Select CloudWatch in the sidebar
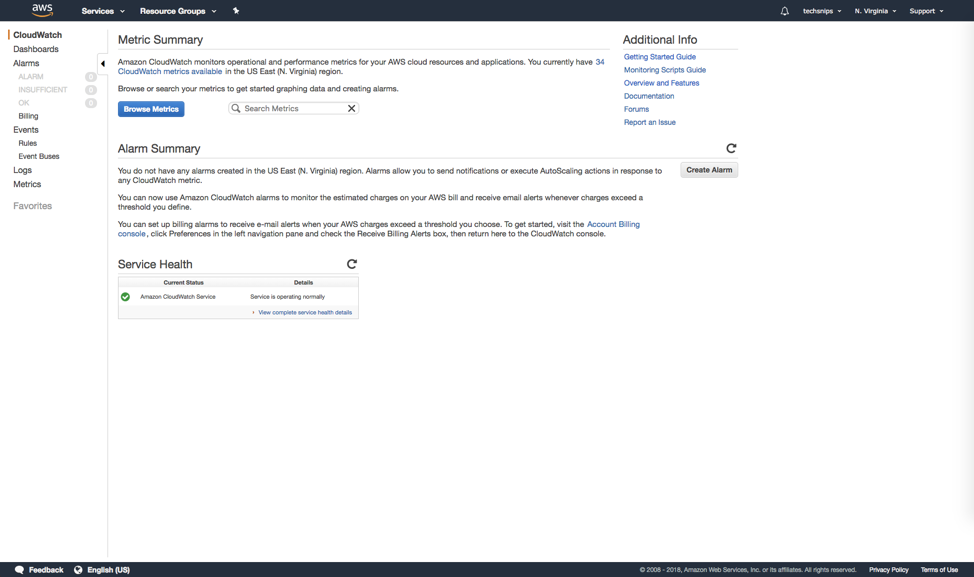 pos(37,35)
